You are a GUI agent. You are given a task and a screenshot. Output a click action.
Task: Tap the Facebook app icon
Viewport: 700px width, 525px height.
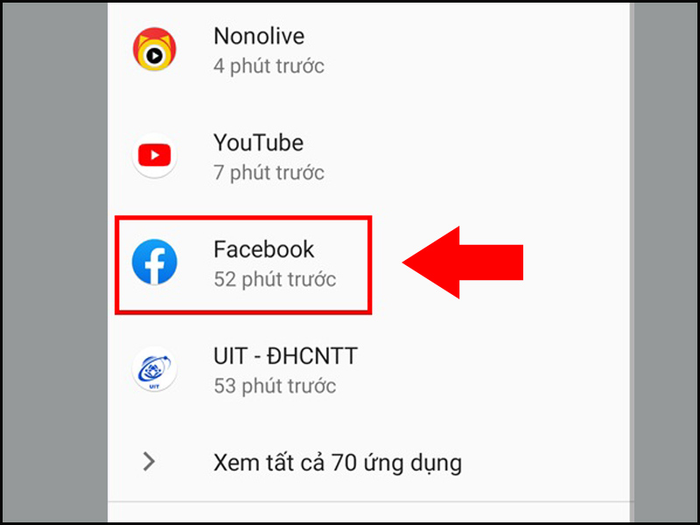tap(154, 262)
